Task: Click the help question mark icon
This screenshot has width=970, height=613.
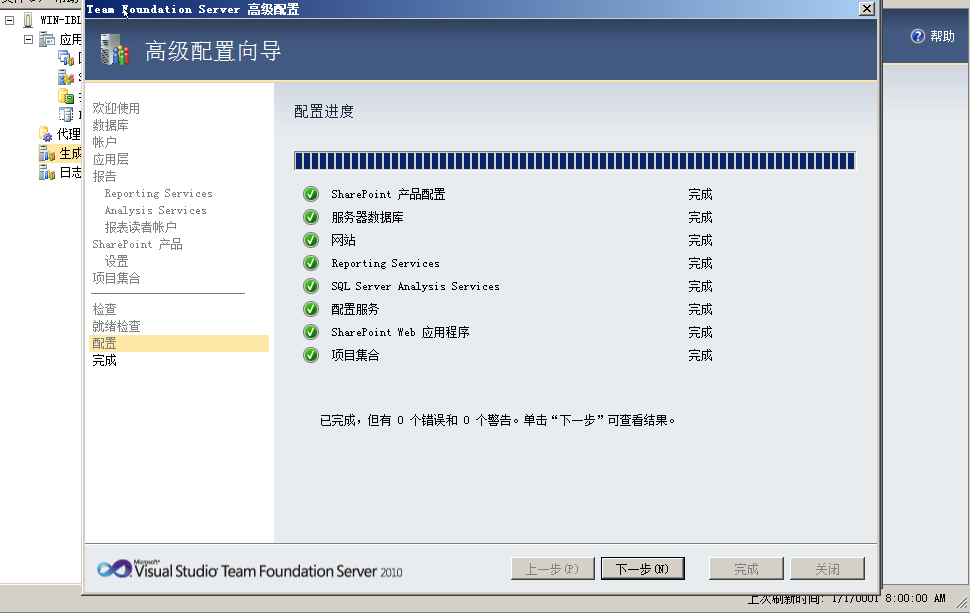Action: coord(918,36)
